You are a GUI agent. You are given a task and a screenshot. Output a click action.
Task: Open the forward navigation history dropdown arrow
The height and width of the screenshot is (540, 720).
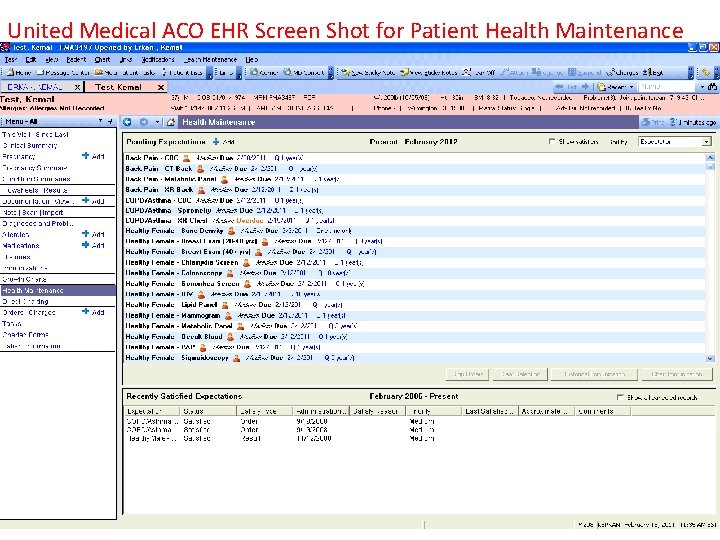(x=158, y=122)
